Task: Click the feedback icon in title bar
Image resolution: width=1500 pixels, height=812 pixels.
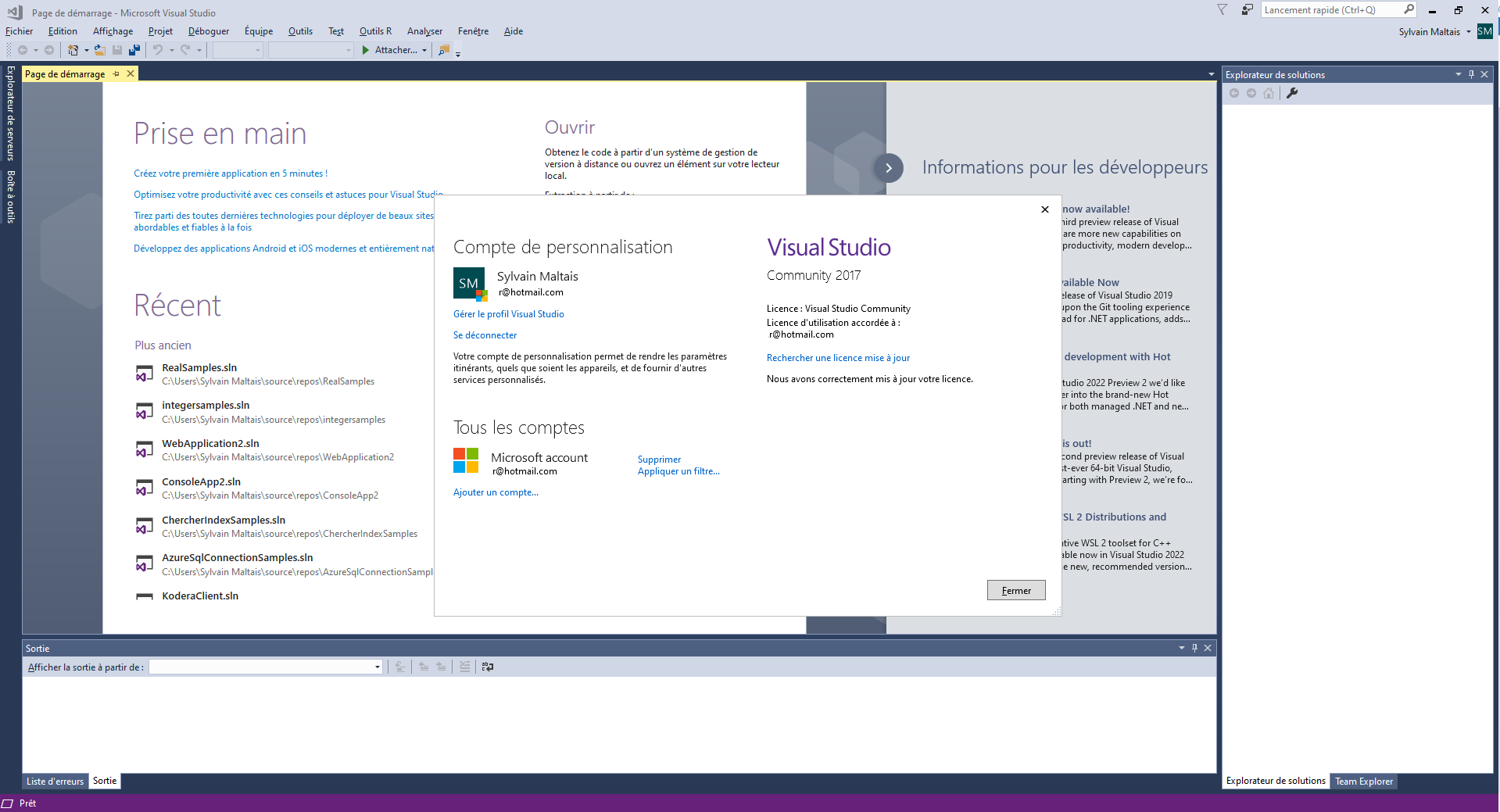Action: coord(1248,10)
